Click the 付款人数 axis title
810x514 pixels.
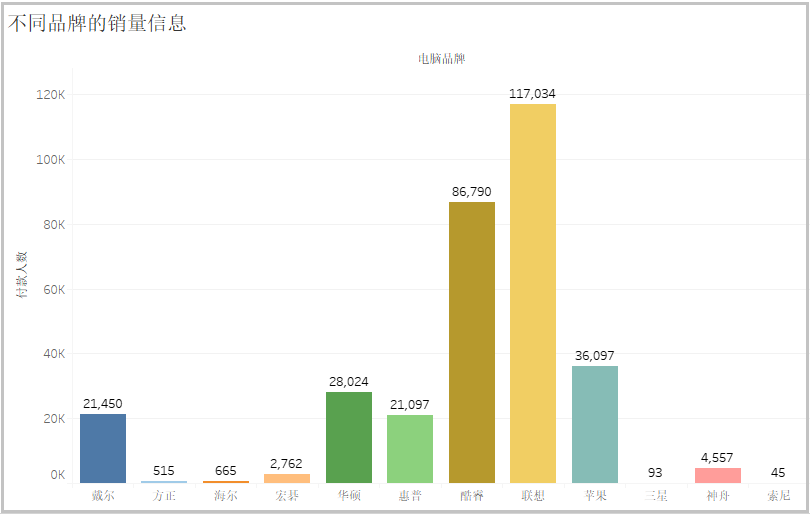click(x=21, y=275)
